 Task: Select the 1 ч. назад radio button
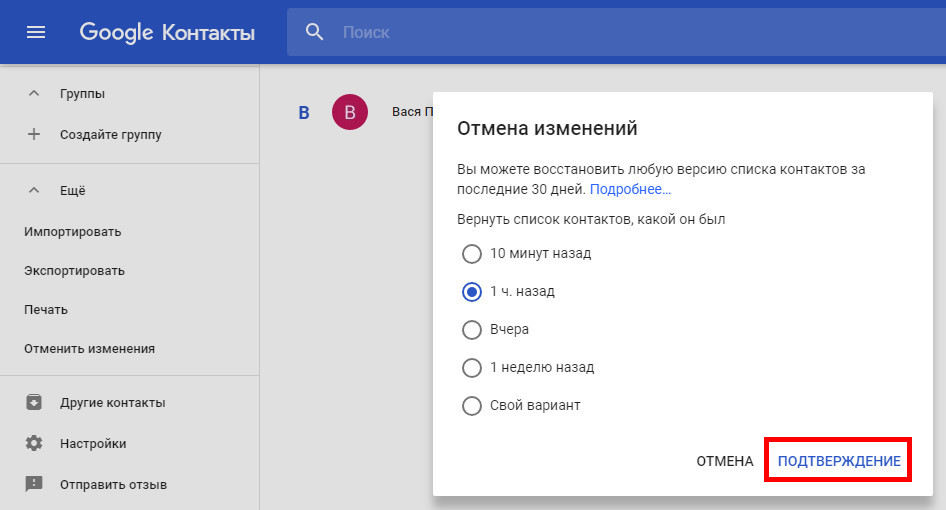(472, 292)
